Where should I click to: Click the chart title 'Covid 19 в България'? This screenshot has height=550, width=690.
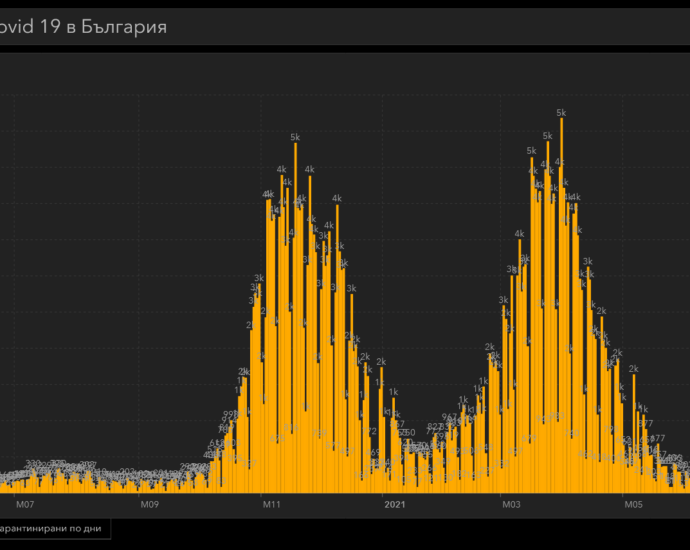83,27
